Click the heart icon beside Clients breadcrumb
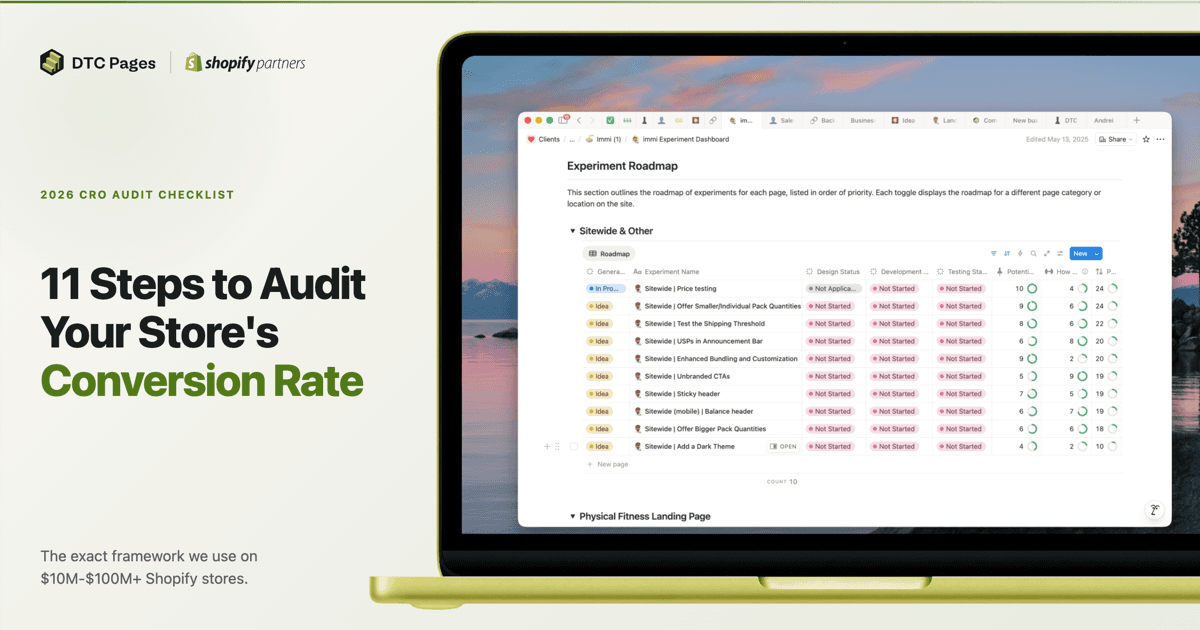This screenshot has width=1200, height=630. coord(532,139)
